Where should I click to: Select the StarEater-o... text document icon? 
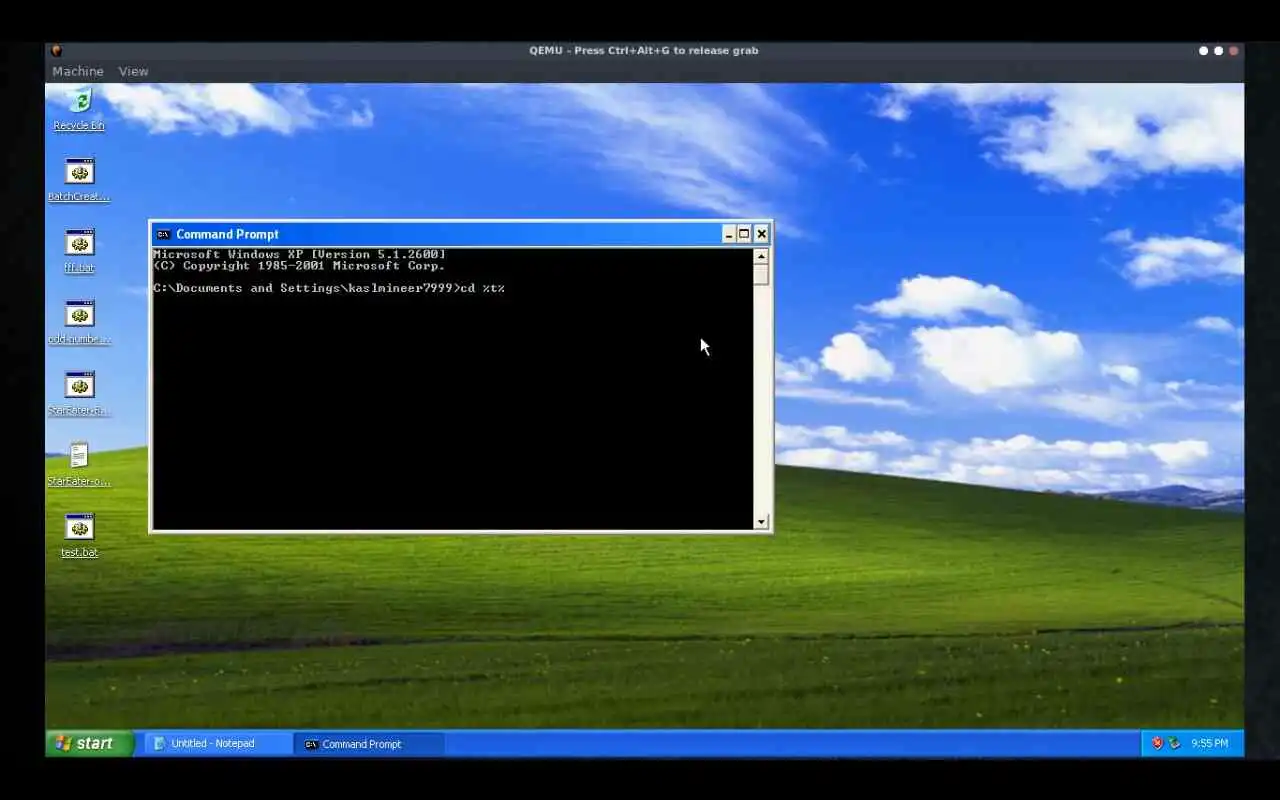79,464
